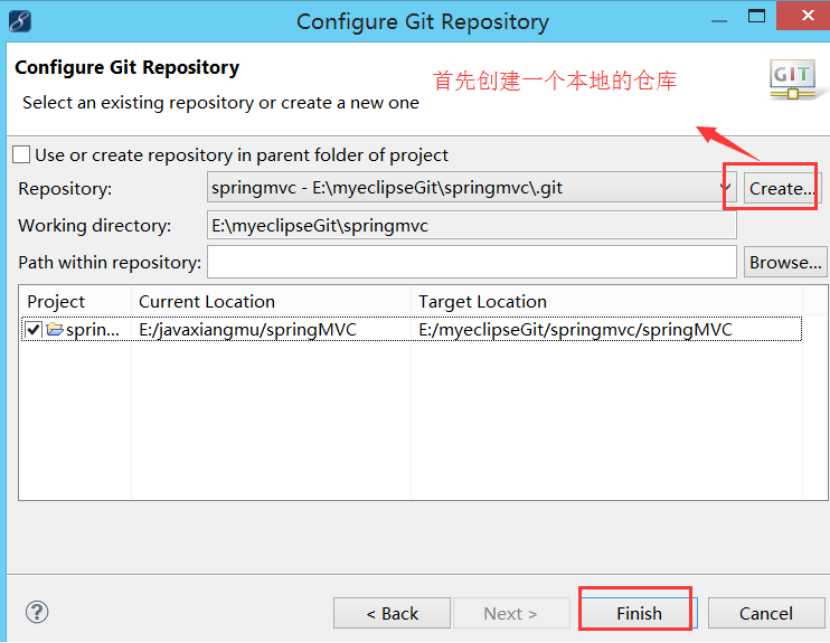Maximize the Configure Git Repository window
Image resolution: width=830 pixels, height=643 pixels.
[756, 16]
